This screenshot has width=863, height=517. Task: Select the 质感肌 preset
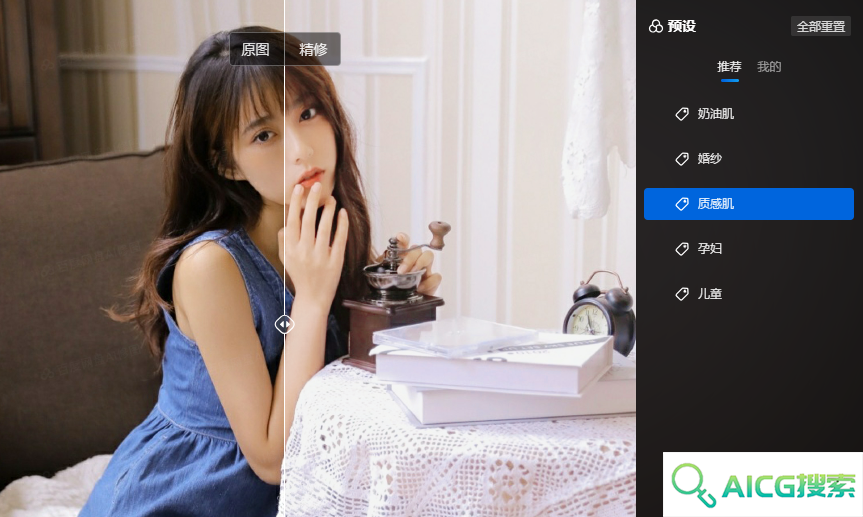coord(749,204)
